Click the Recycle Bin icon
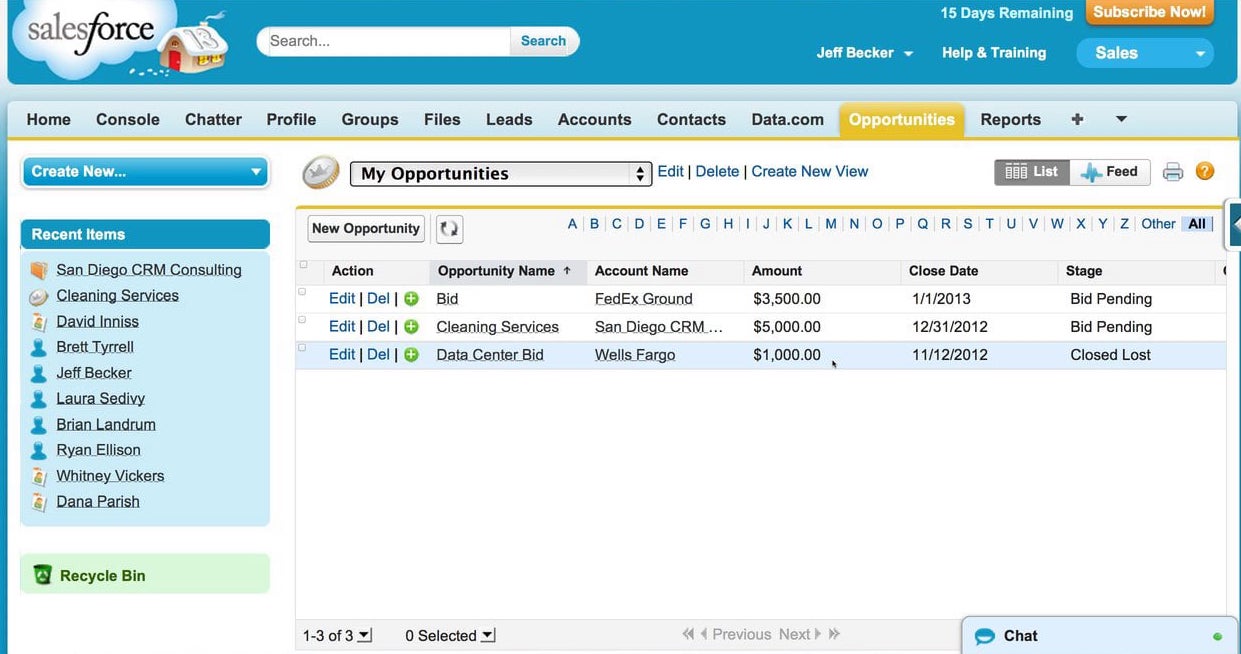The image size is (1241, 654). pyautogui.click(x=42, y=575)
